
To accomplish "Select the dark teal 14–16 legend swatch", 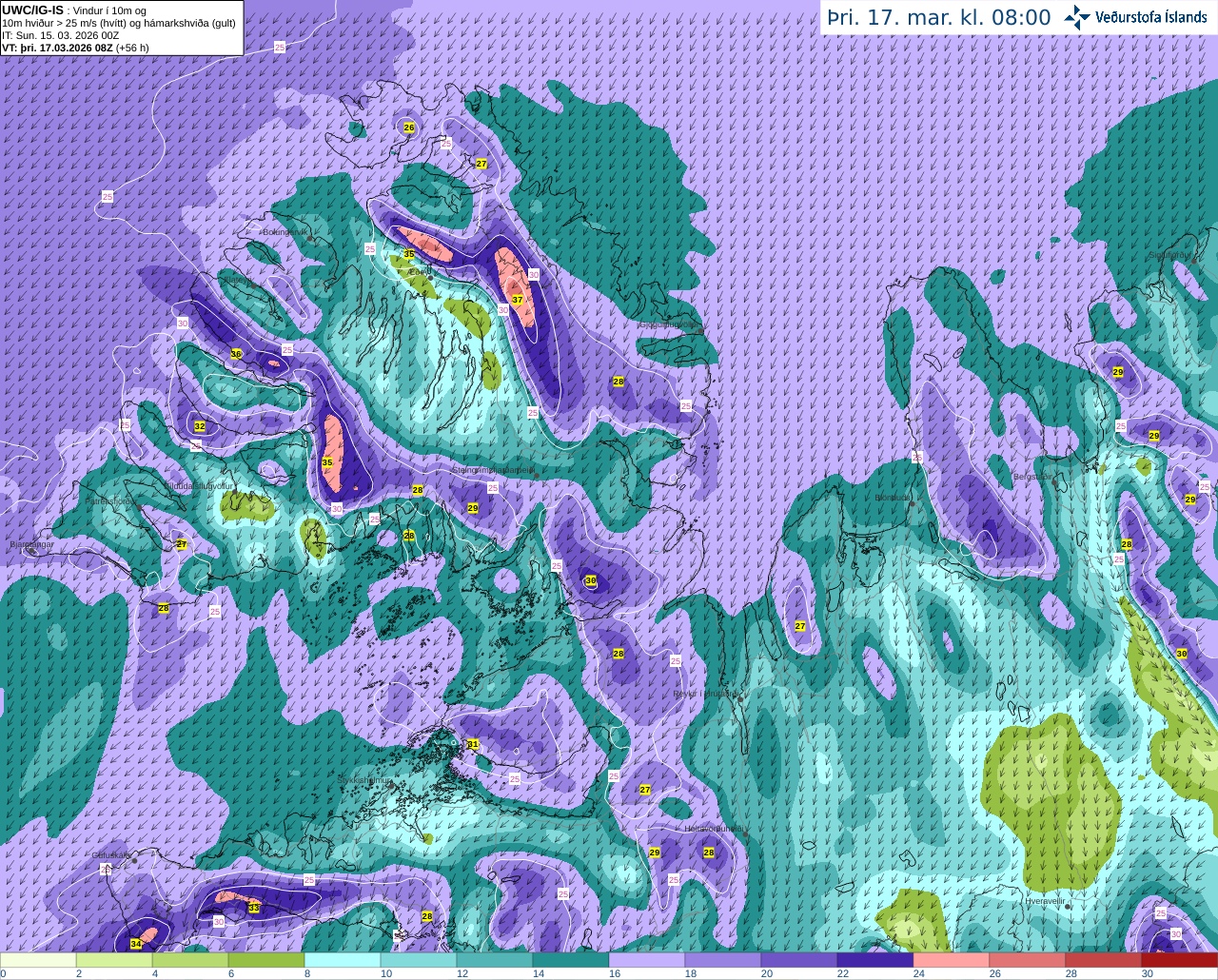I will click(x=571, y=960).
